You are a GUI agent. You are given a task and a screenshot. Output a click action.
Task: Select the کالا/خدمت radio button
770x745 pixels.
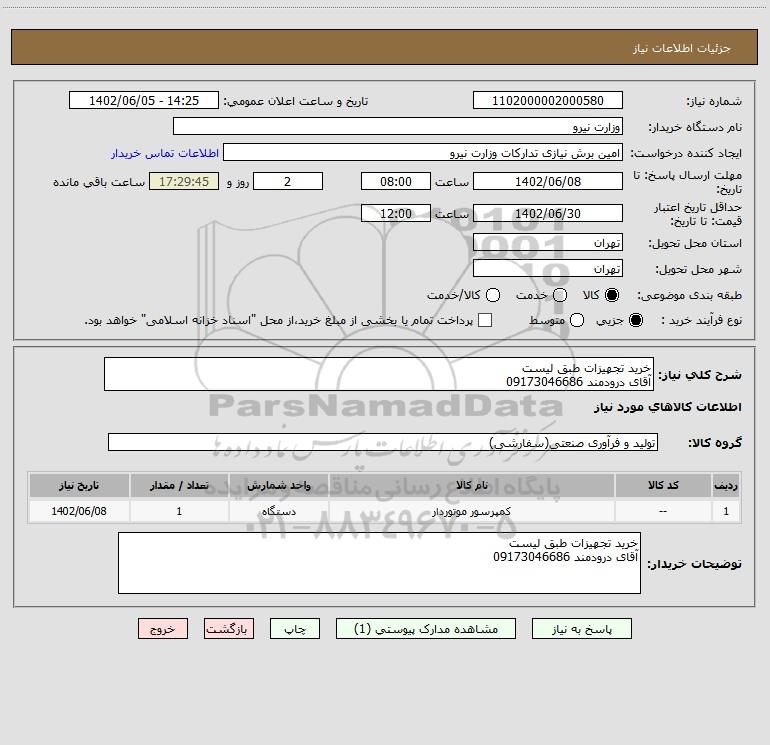point(493,295)
